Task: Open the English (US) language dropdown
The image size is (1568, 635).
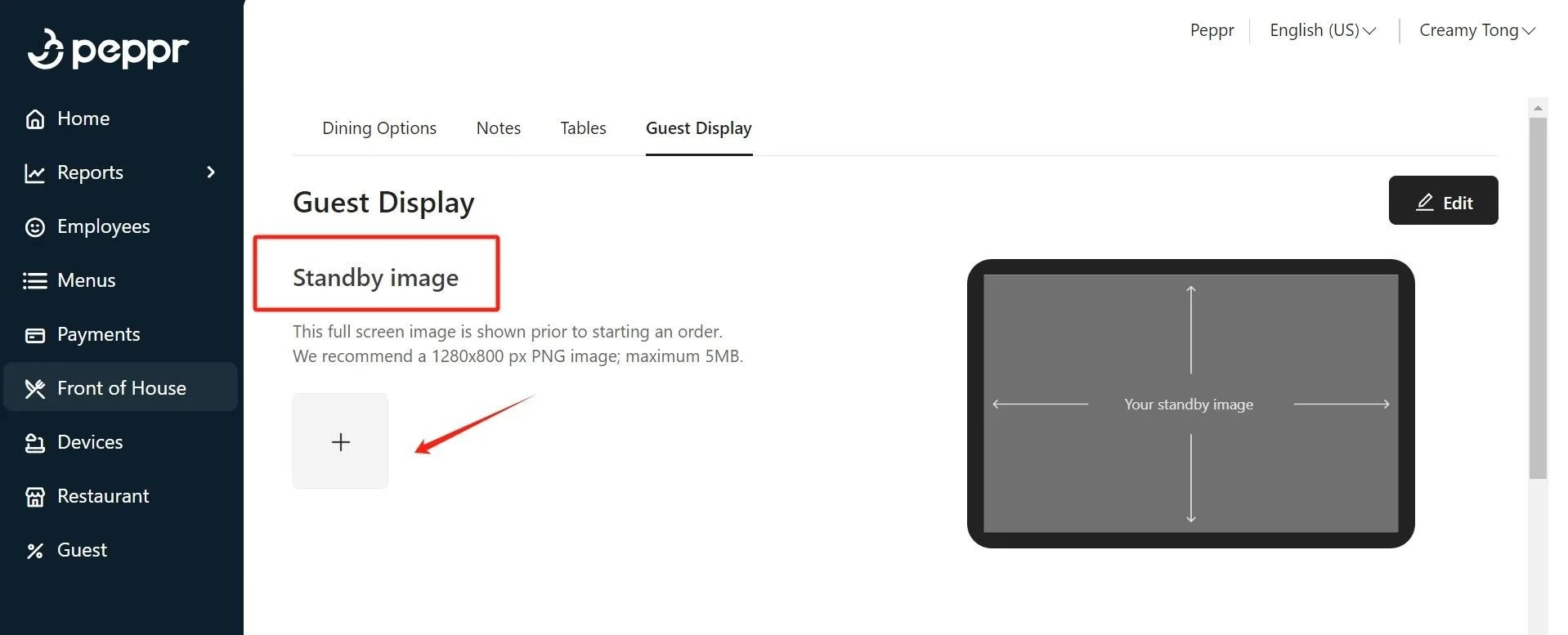Action: tap(1323, 30)
